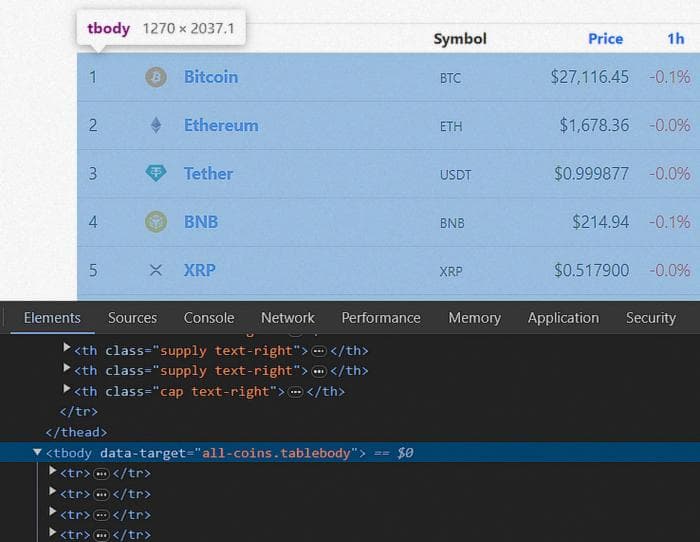This screenshot has height=542, width=700.
Task: Expand the second tr row under tbody
Action: click(x=52, y=491)
